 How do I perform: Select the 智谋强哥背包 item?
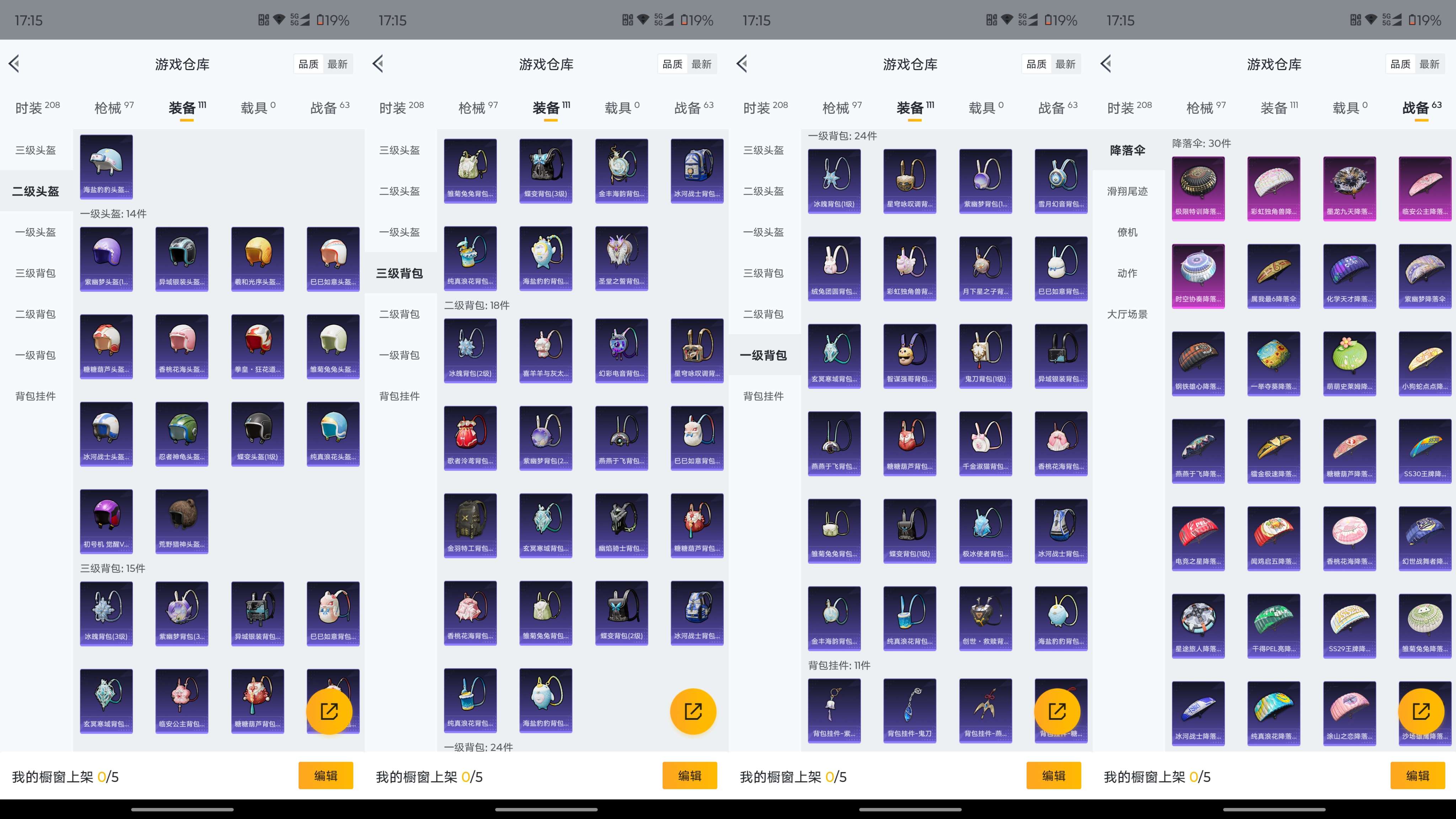pyautogui.click(x=910, y=357)
